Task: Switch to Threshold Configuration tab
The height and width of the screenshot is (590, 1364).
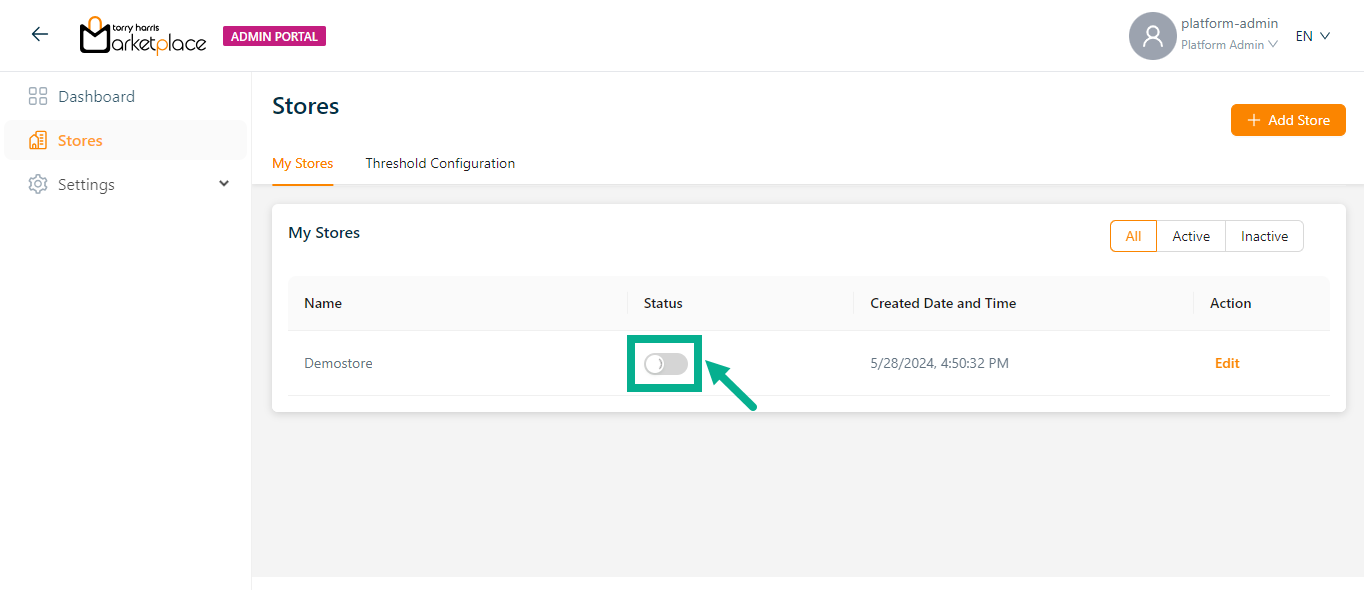Action: coord(440,163)
